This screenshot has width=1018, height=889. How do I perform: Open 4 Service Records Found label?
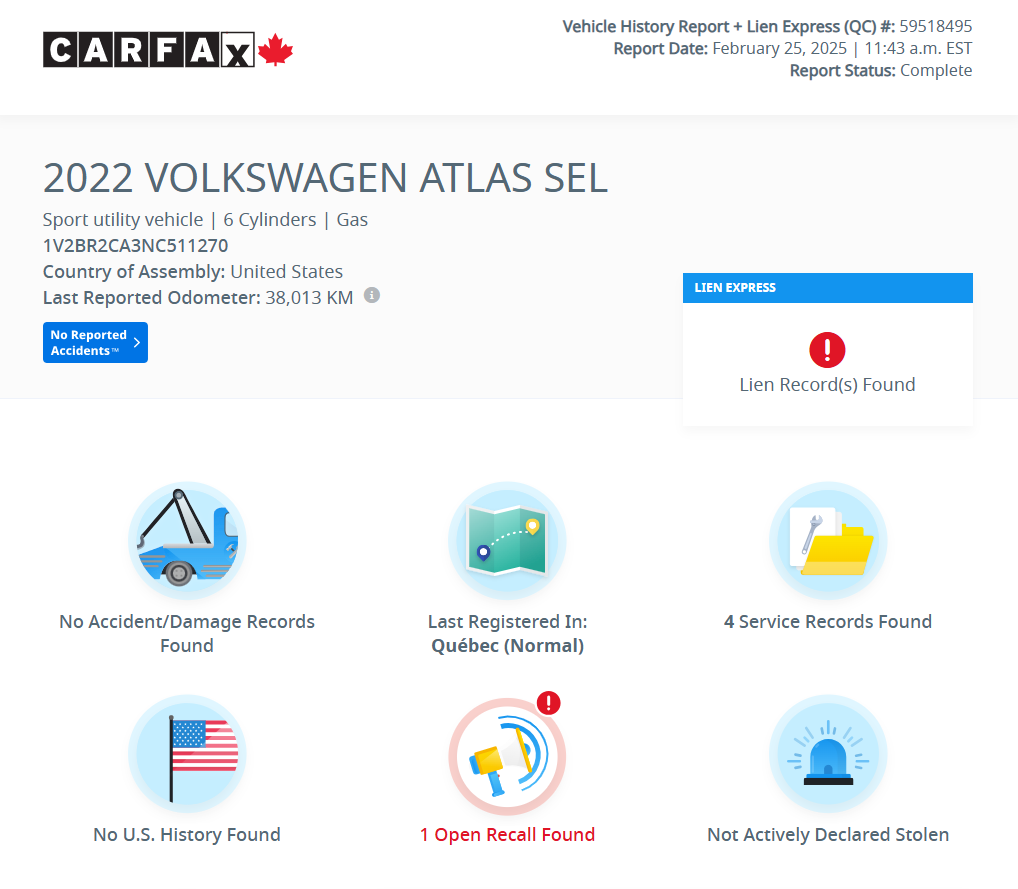(828, 621)
